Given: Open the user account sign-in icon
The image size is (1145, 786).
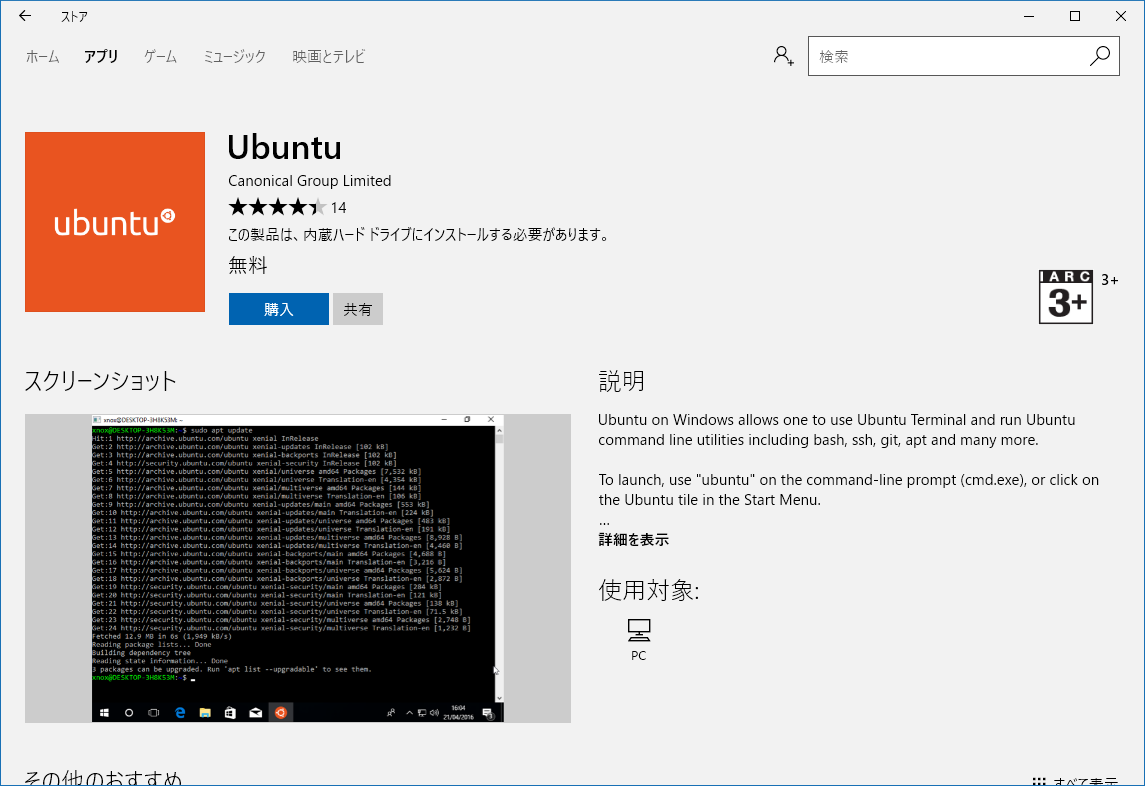Looking at the screenshot, I should [x=784, y=56].
